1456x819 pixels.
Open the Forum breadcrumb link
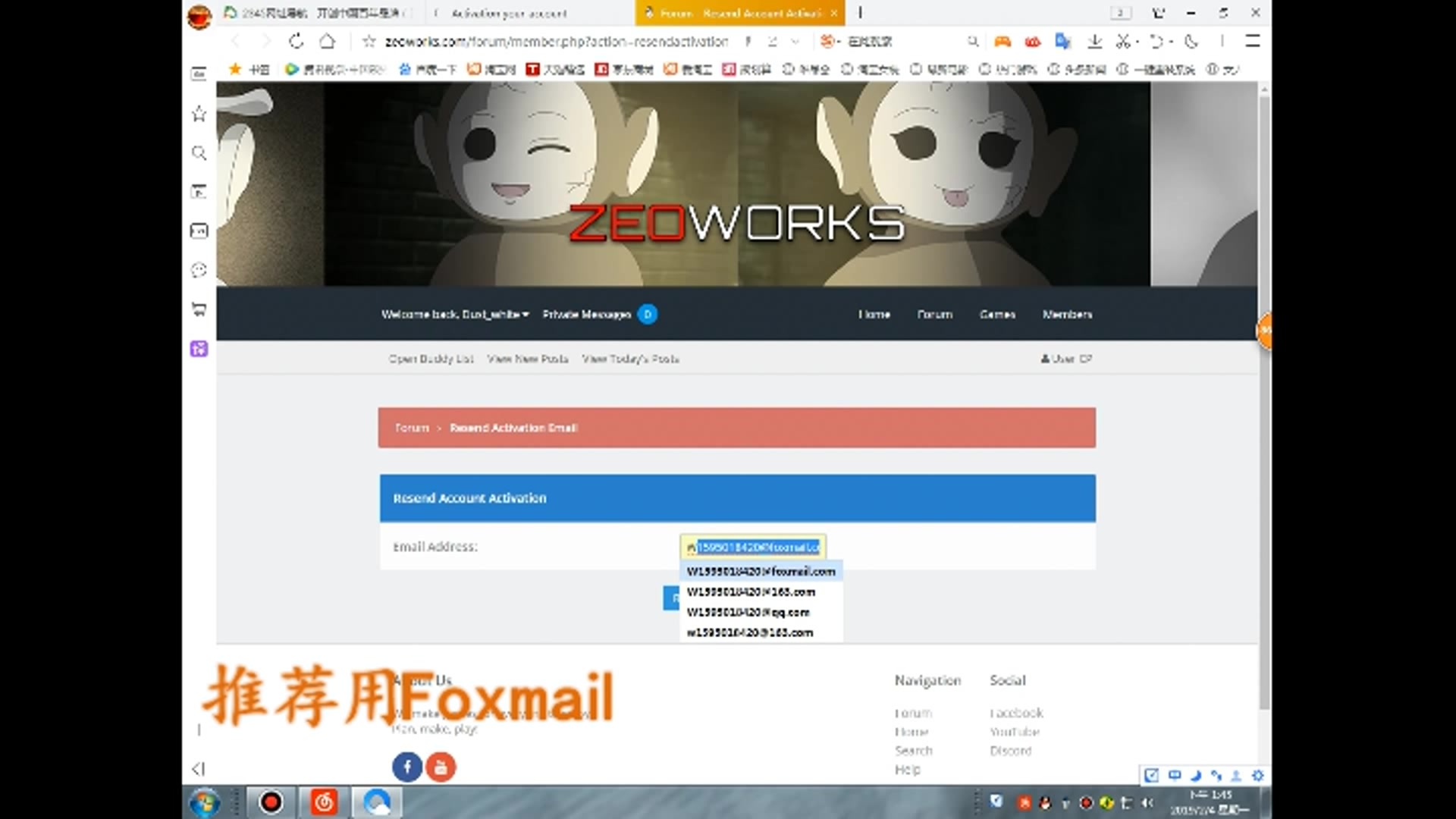click(x=410, y=428)
